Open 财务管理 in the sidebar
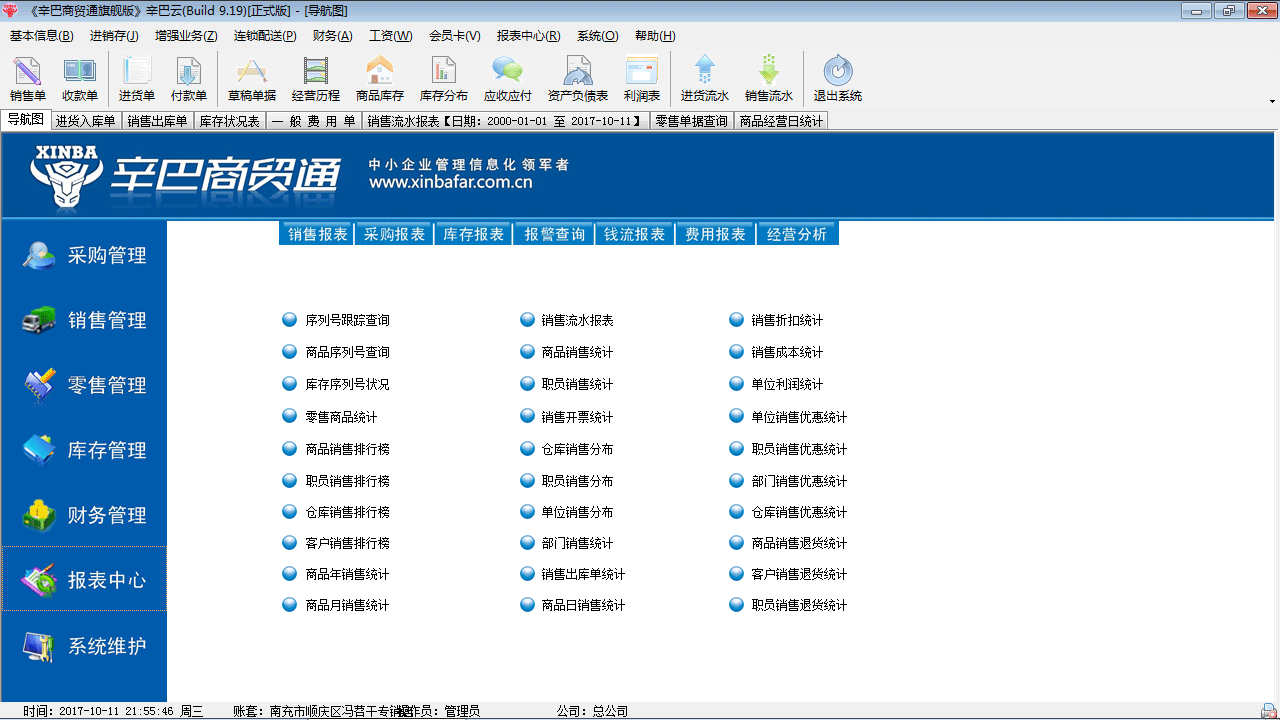This screenshot has width=1280, height=720. (84, 516)
